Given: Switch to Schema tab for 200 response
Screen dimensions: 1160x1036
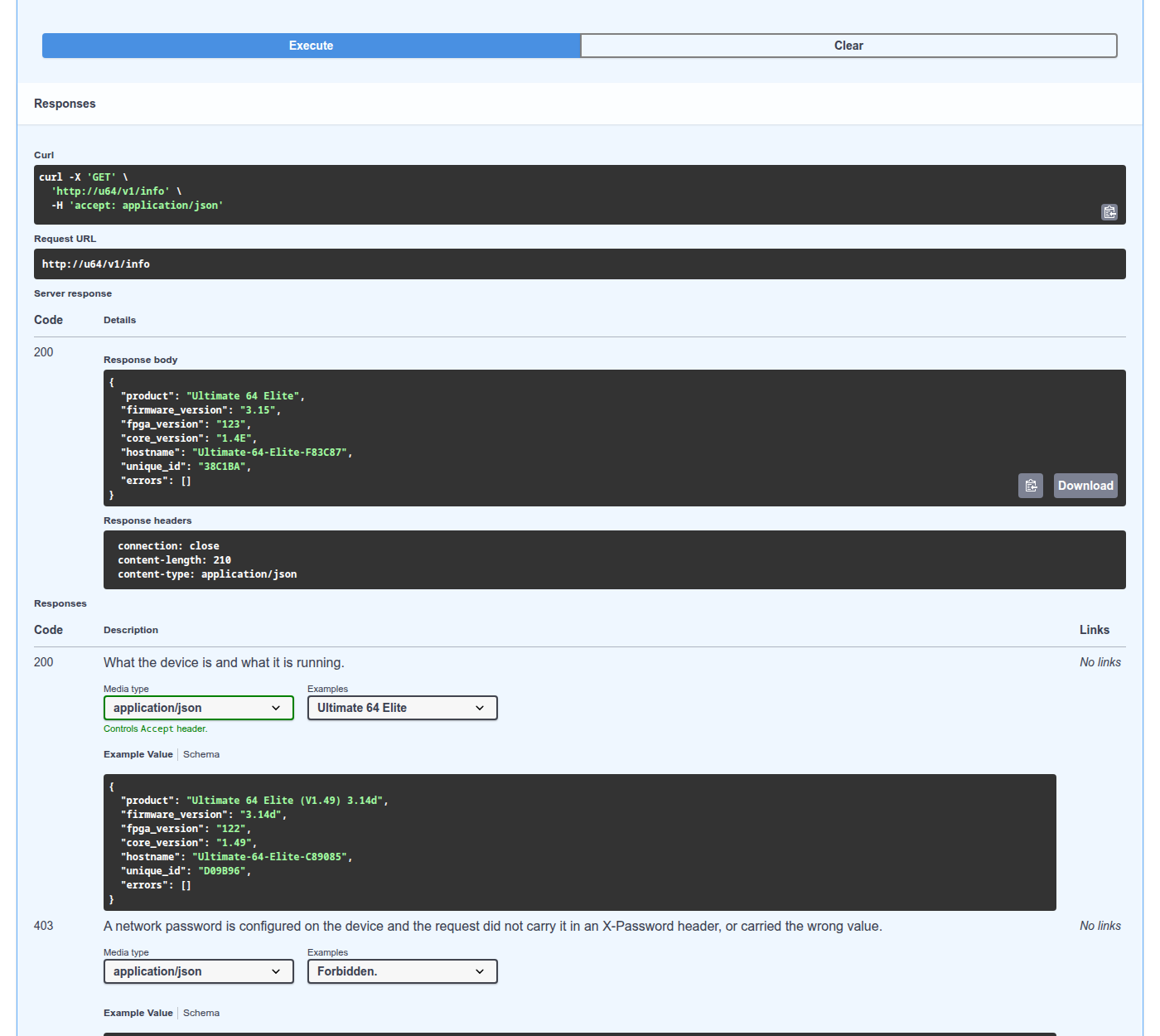Looking at the screenshot, I should click(201, 754).
